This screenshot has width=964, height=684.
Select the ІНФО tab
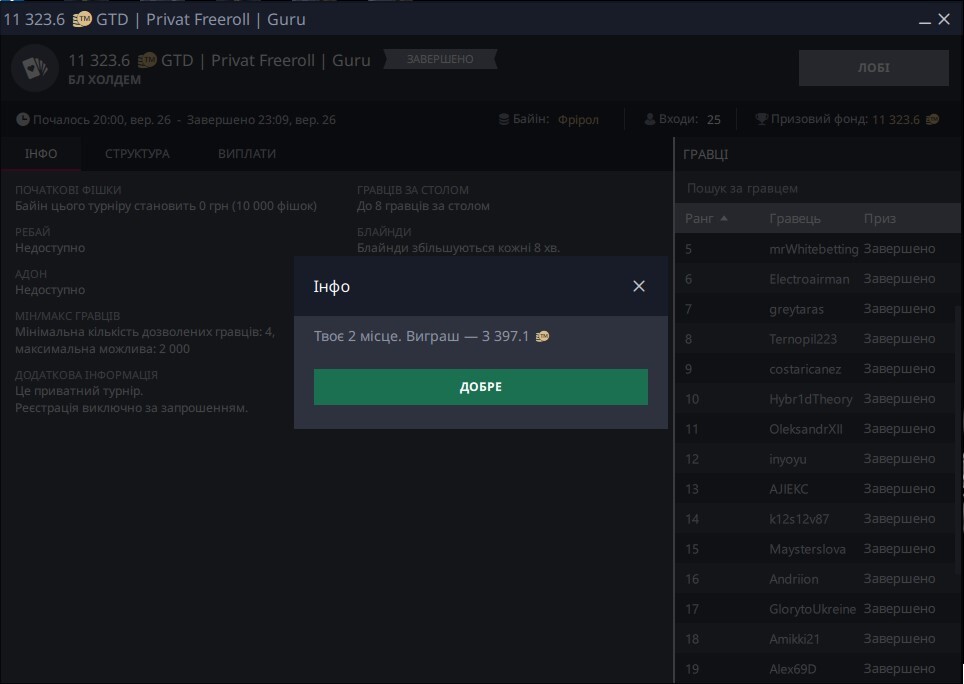pos(41,154)
